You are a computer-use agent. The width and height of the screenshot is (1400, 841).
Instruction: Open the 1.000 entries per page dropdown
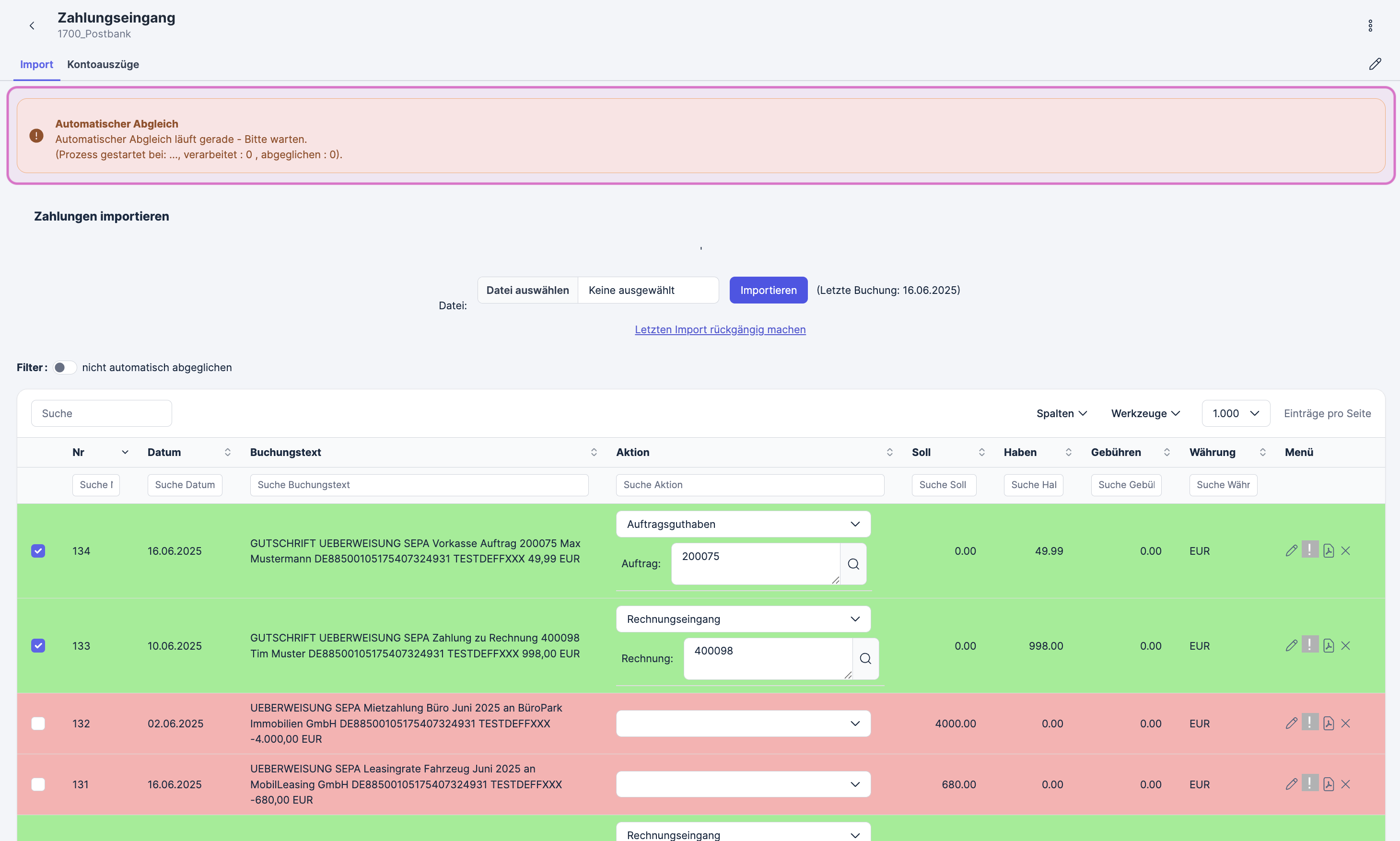point(1235,413)
